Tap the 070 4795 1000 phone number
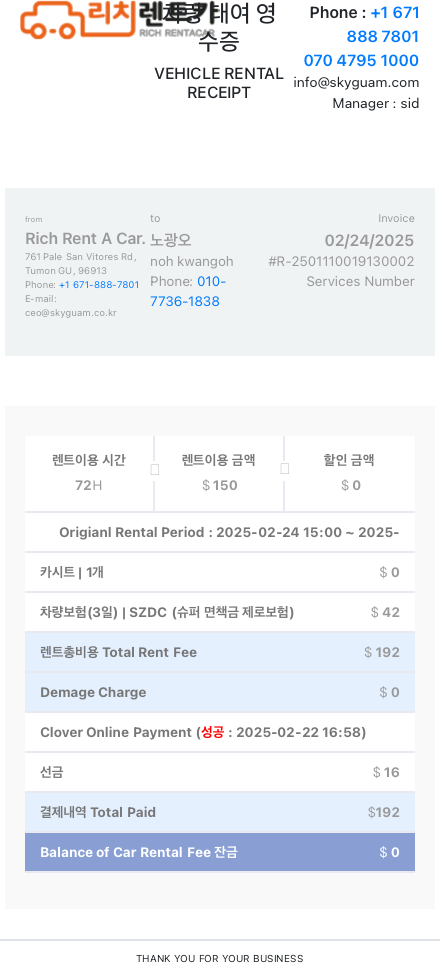 coord(361,60)
